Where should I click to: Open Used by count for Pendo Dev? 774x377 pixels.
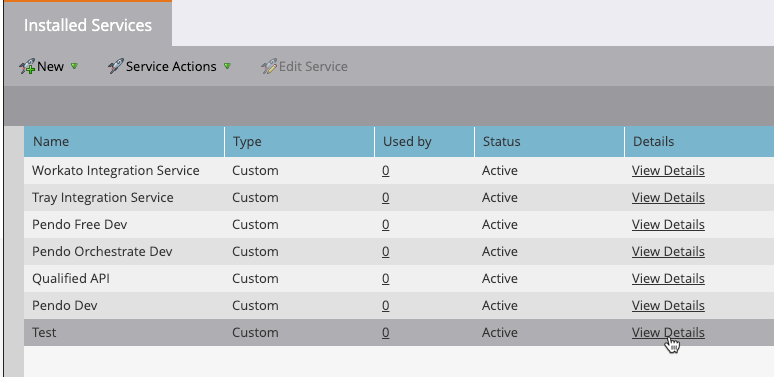[x=386, y=306]
